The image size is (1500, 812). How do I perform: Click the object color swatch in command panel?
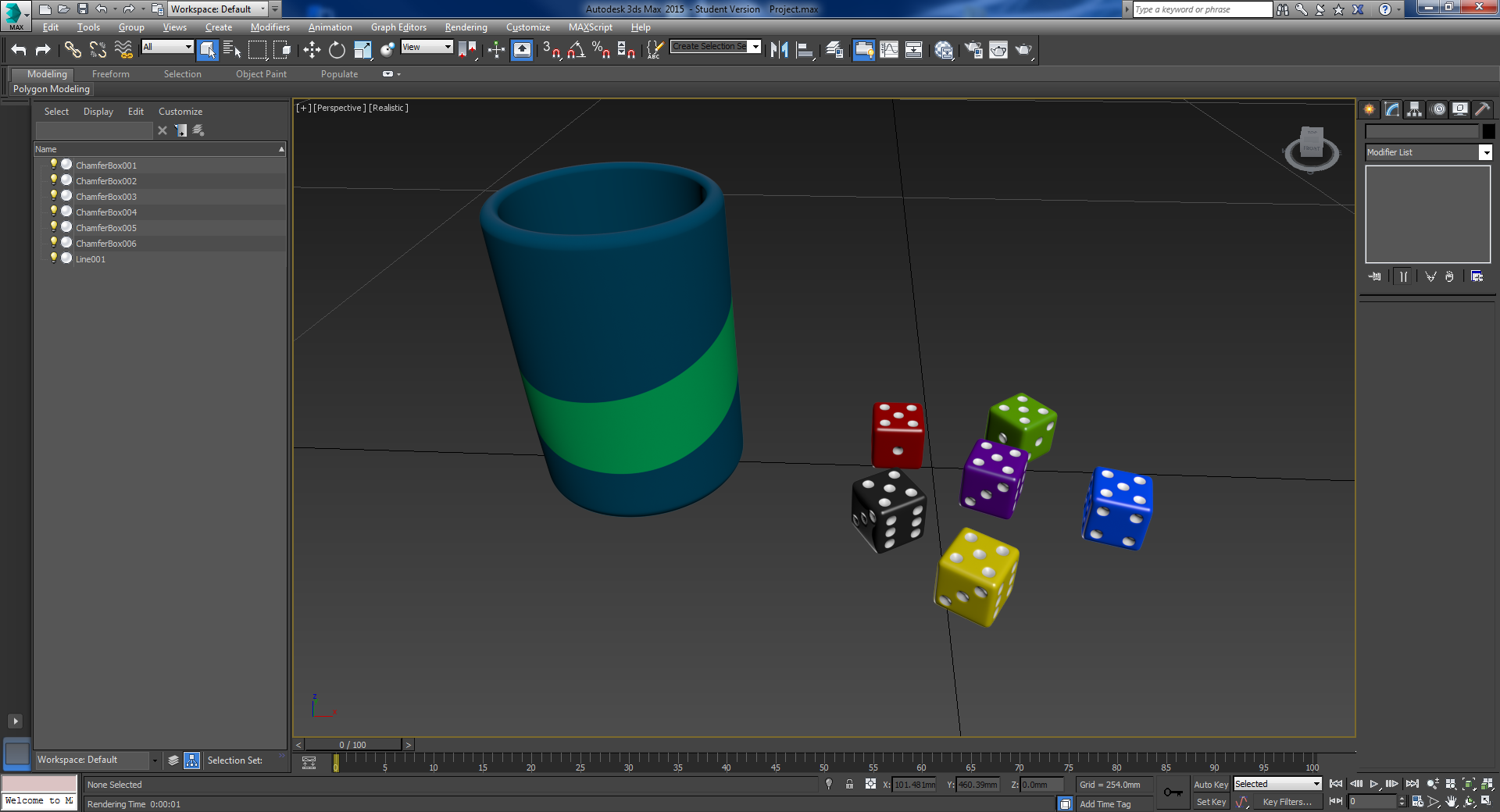pos(1488,131)
